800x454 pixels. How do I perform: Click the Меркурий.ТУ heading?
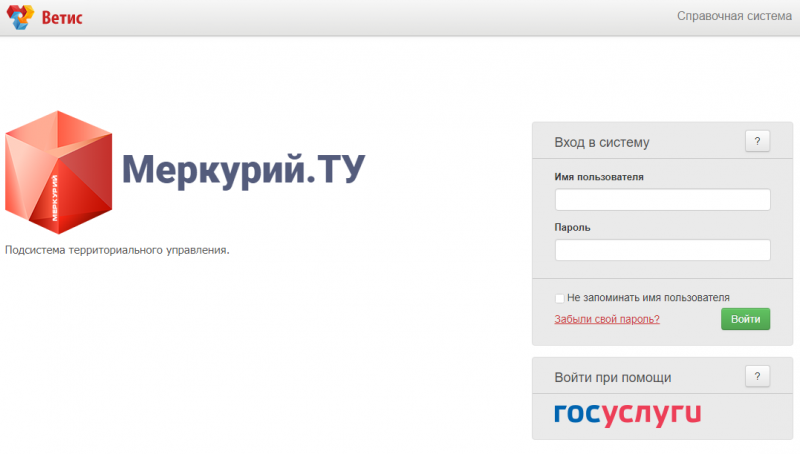[243, 170]
